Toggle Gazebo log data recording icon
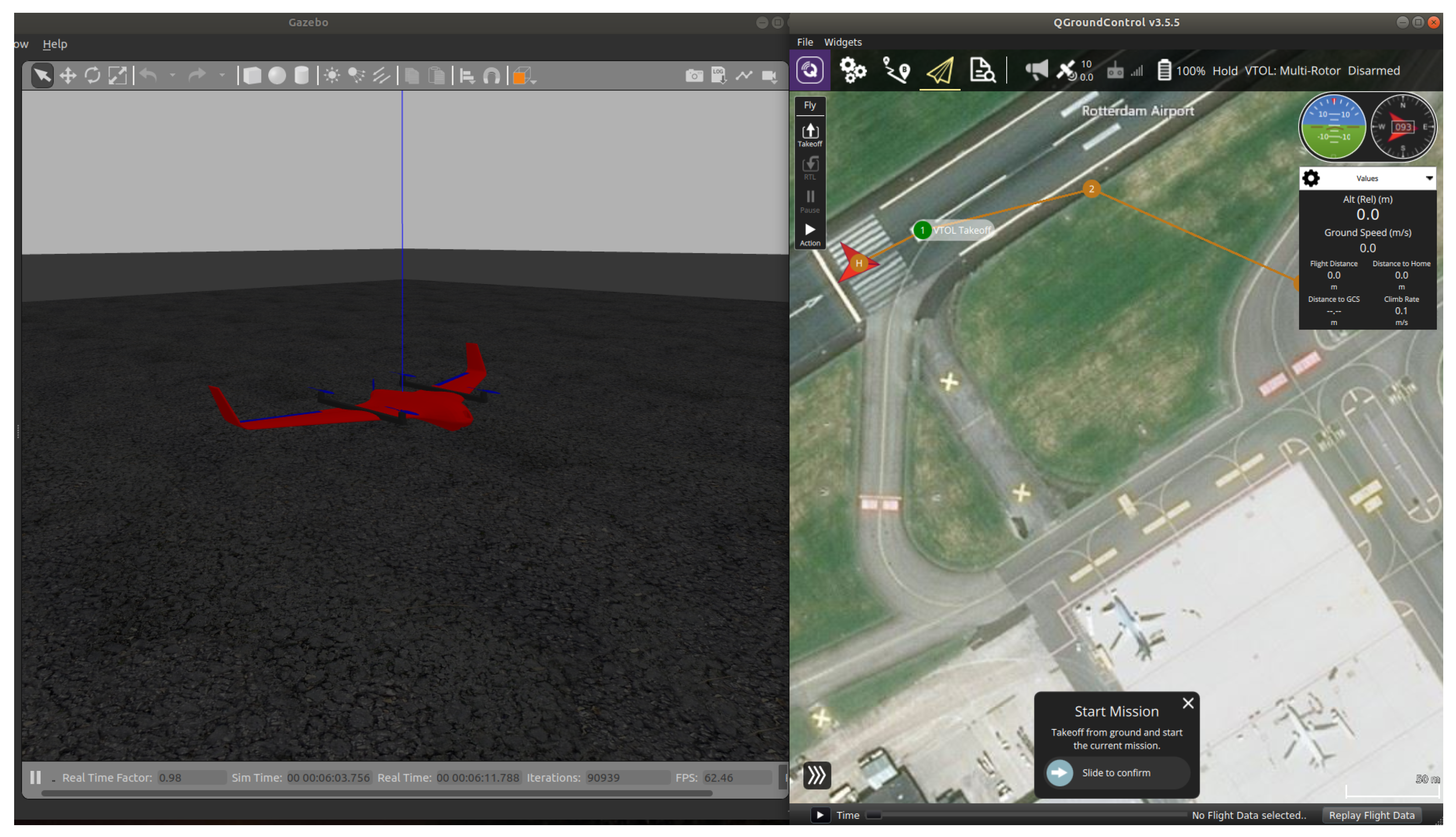 click(719, 76)
